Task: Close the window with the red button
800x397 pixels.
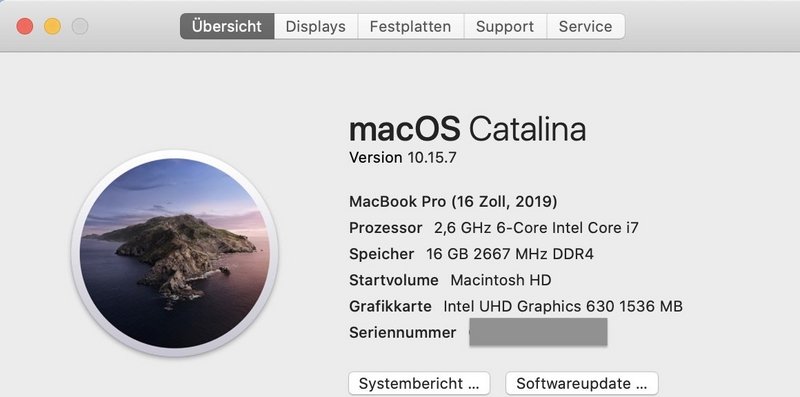Action: click(24, 26)
